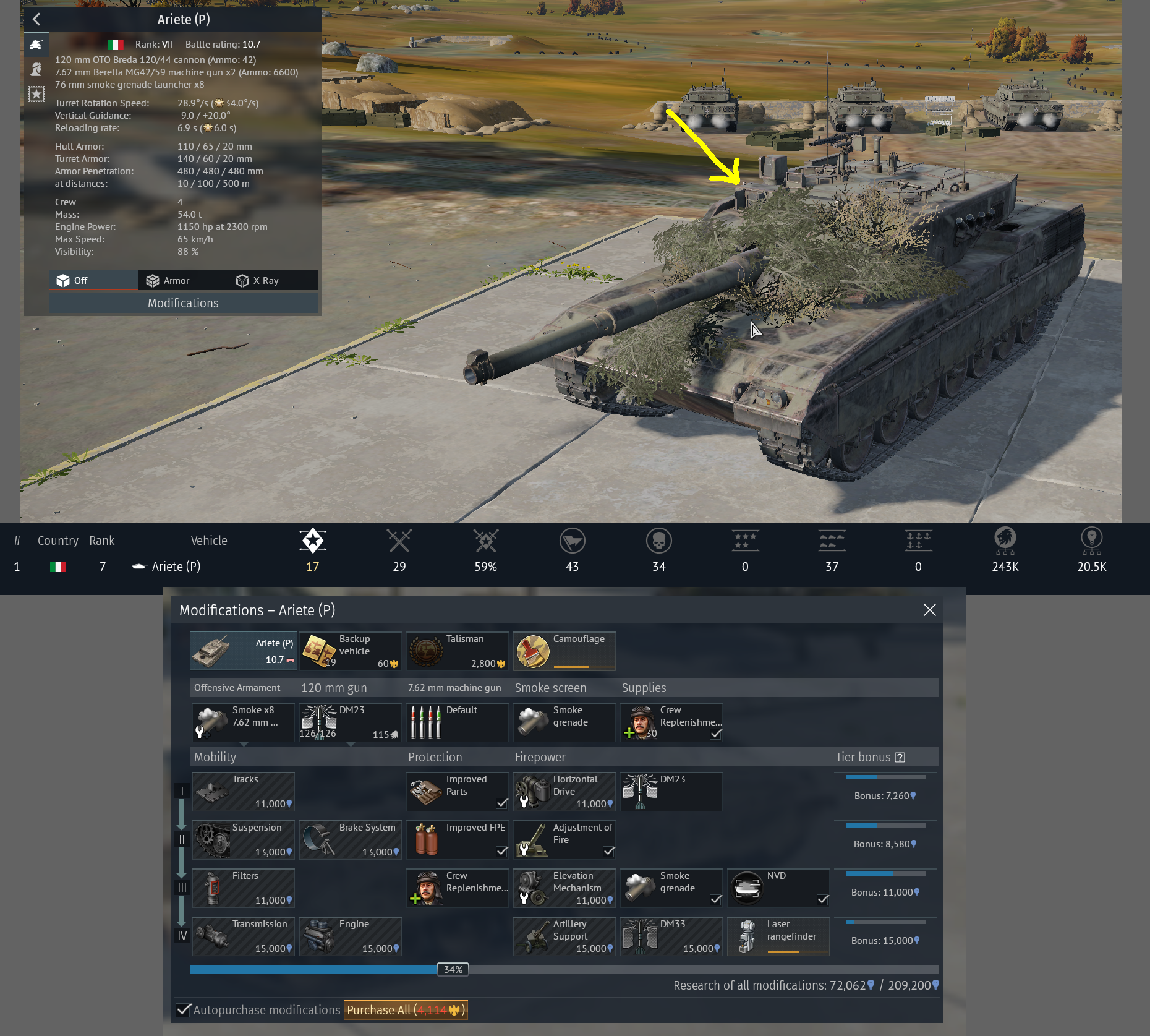1150x1036 pixels.
Task: Click the crossed swords battles icon
Action: point(399,541)
